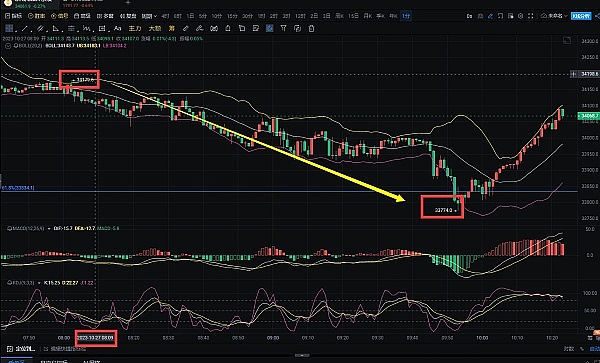600x363 pixels.
Task: Click the trash icon to delete drawings
Action: (311, 28)
